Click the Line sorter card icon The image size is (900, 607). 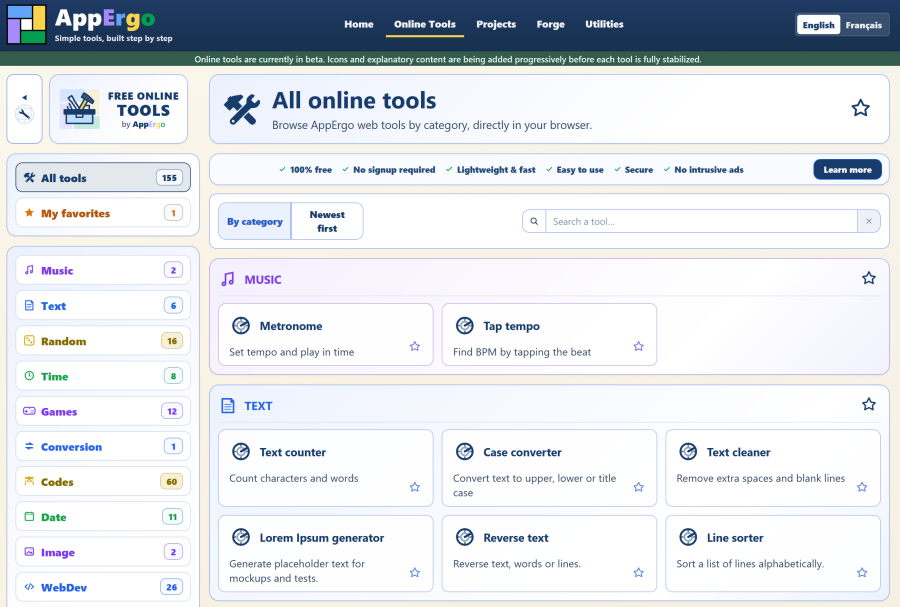pyautogui.click(x=688, y=537)
